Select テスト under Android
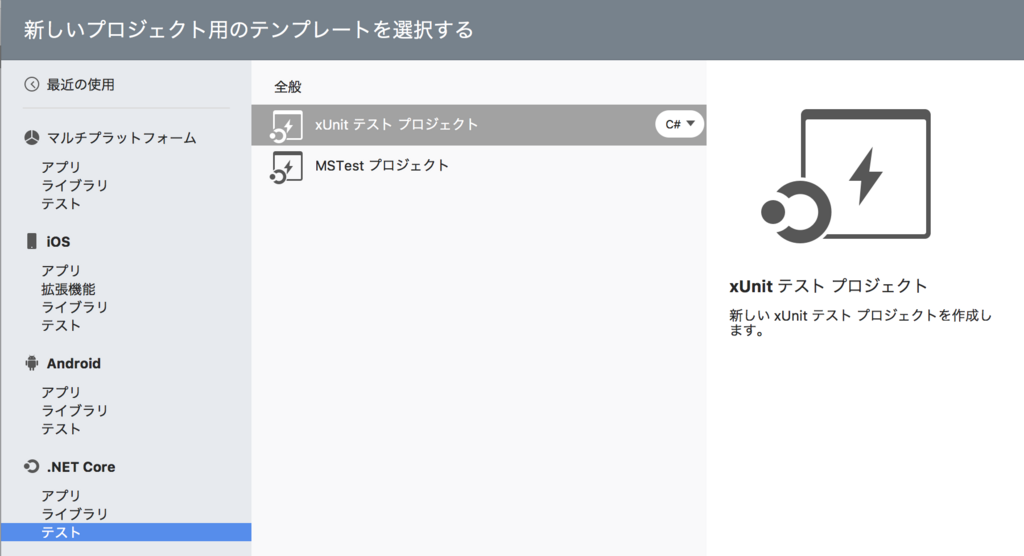 tap(61, 429)
